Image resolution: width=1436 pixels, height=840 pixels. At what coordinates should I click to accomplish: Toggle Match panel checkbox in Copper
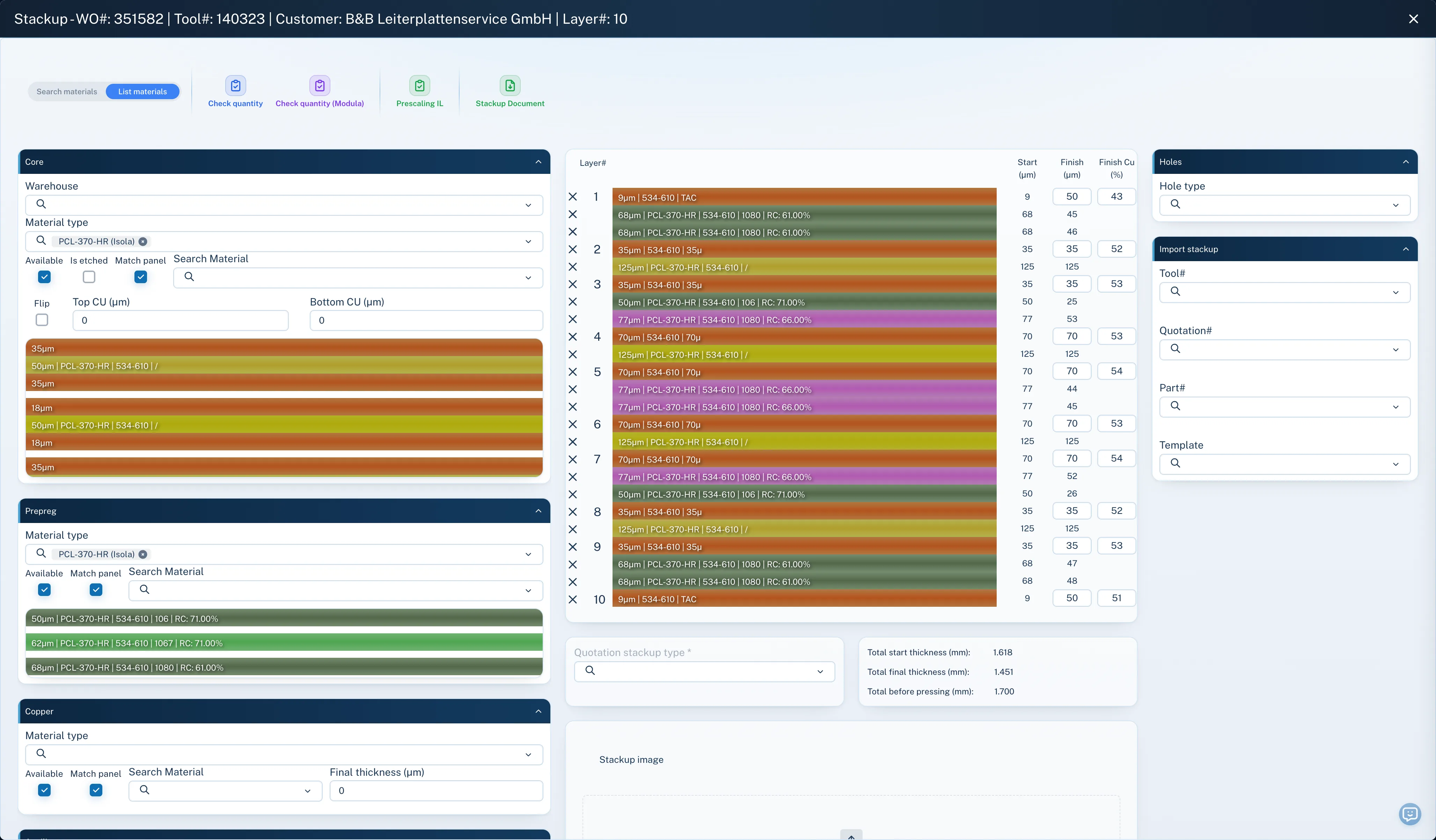[96, 790]
